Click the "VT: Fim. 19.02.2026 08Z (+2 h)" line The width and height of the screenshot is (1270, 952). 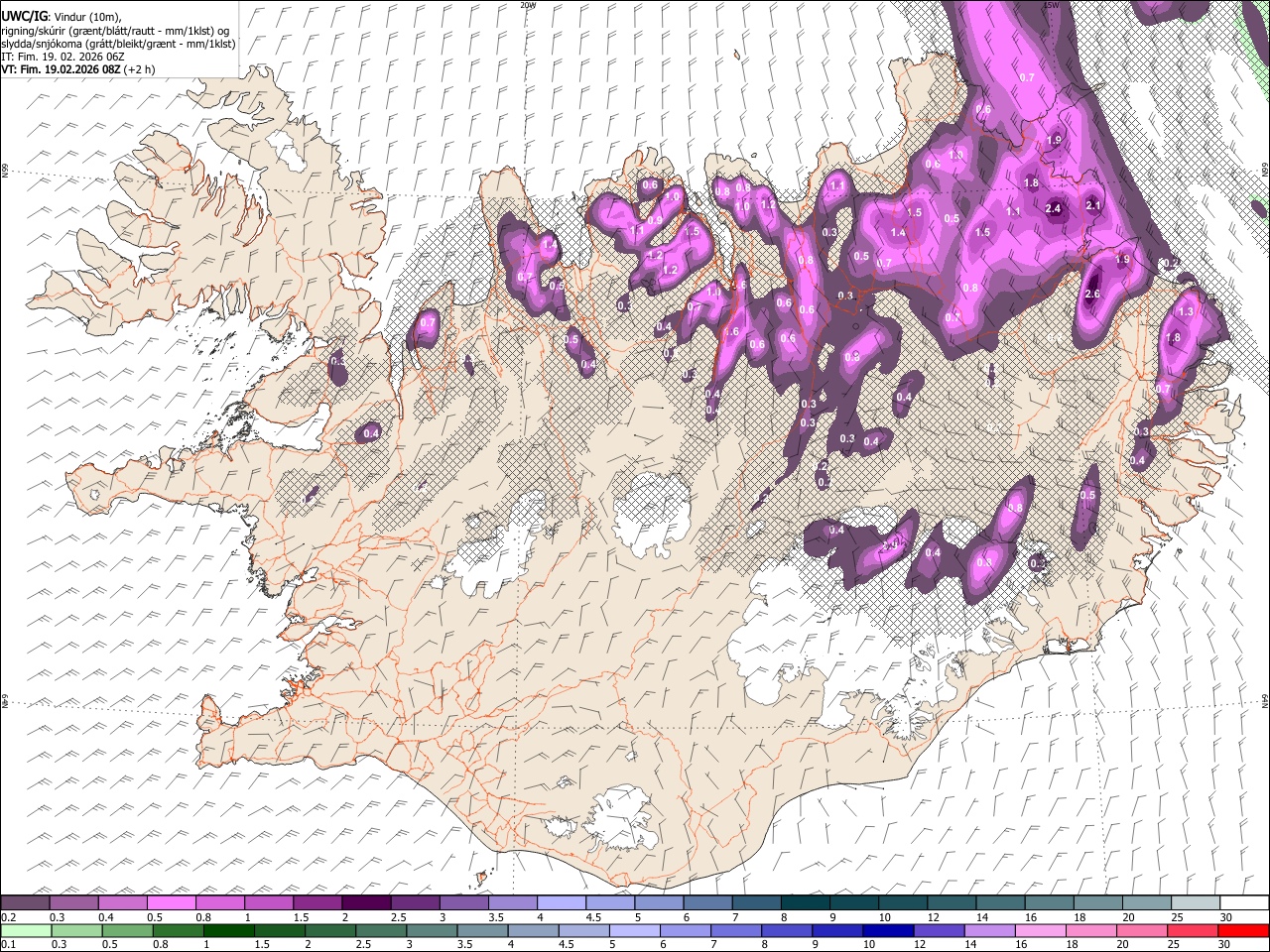pos(78,69)
